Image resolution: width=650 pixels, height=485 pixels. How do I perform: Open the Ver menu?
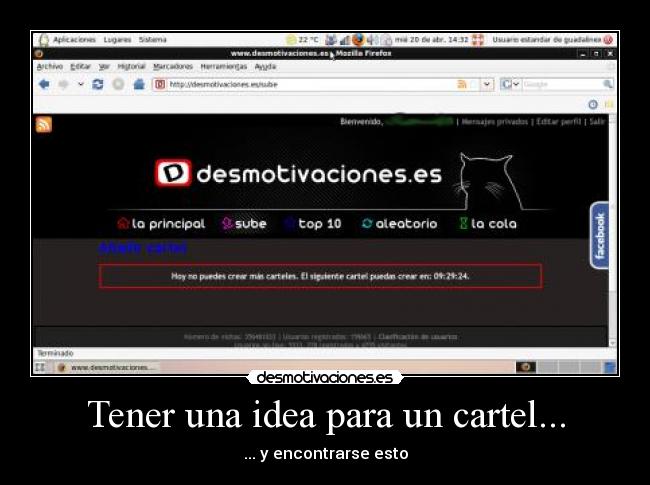(x=104, y=66)
